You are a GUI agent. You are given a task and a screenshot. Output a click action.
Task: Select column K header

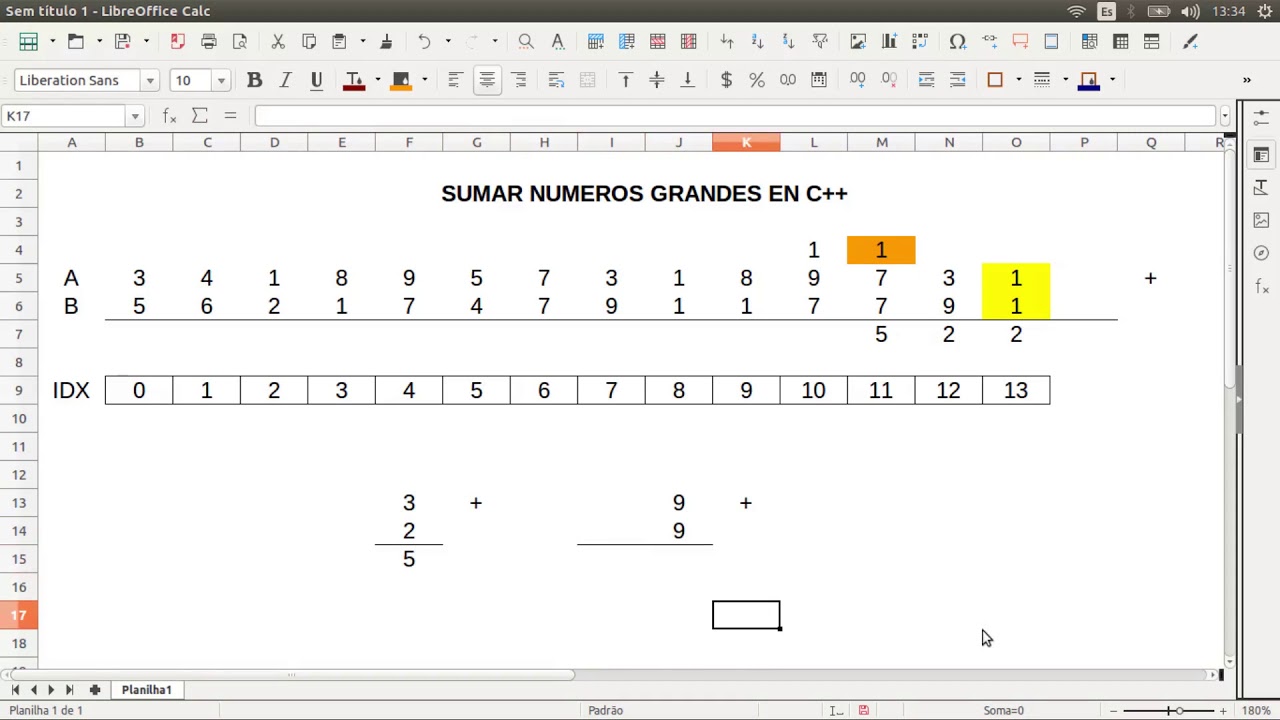click(x=746, y=143)
